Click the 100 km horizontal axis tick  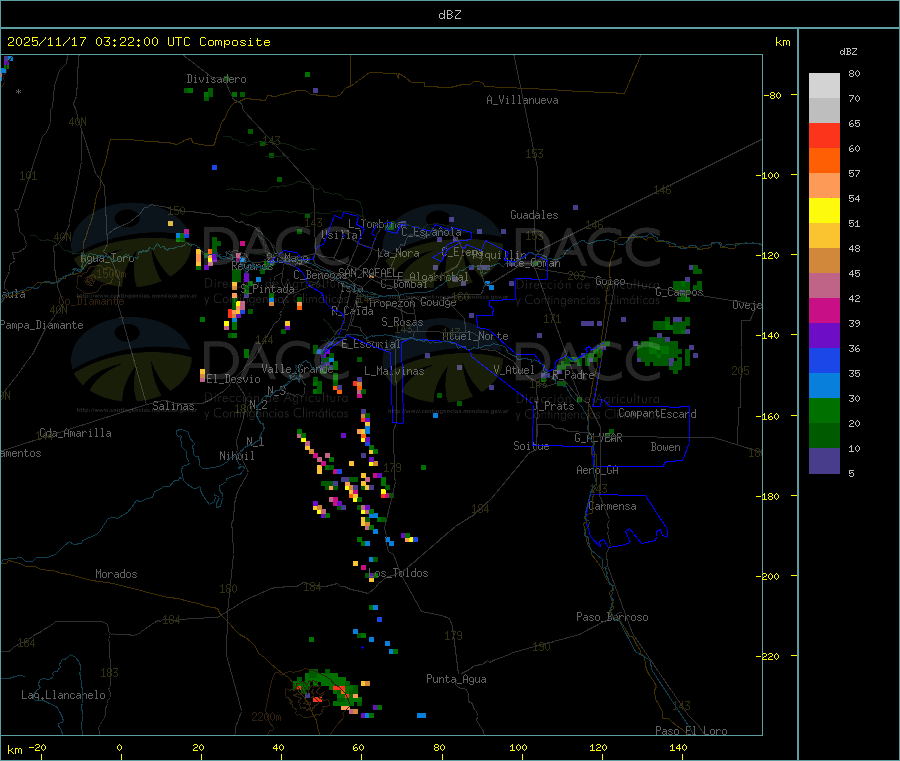(518, 748)
